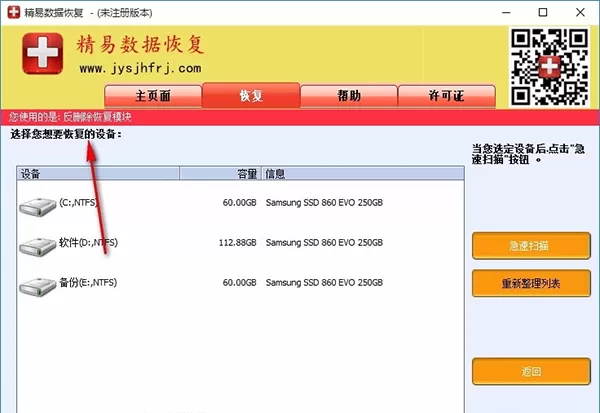Minimize the window
Image resolution: width=600 pixels, height=413 pixels.
[506, 13]
